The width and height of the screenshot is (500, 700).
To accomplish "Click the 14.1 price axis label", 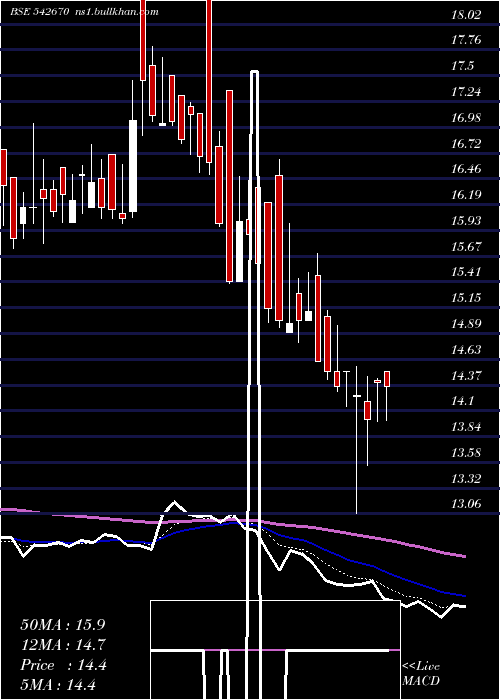I will point(462,401).
